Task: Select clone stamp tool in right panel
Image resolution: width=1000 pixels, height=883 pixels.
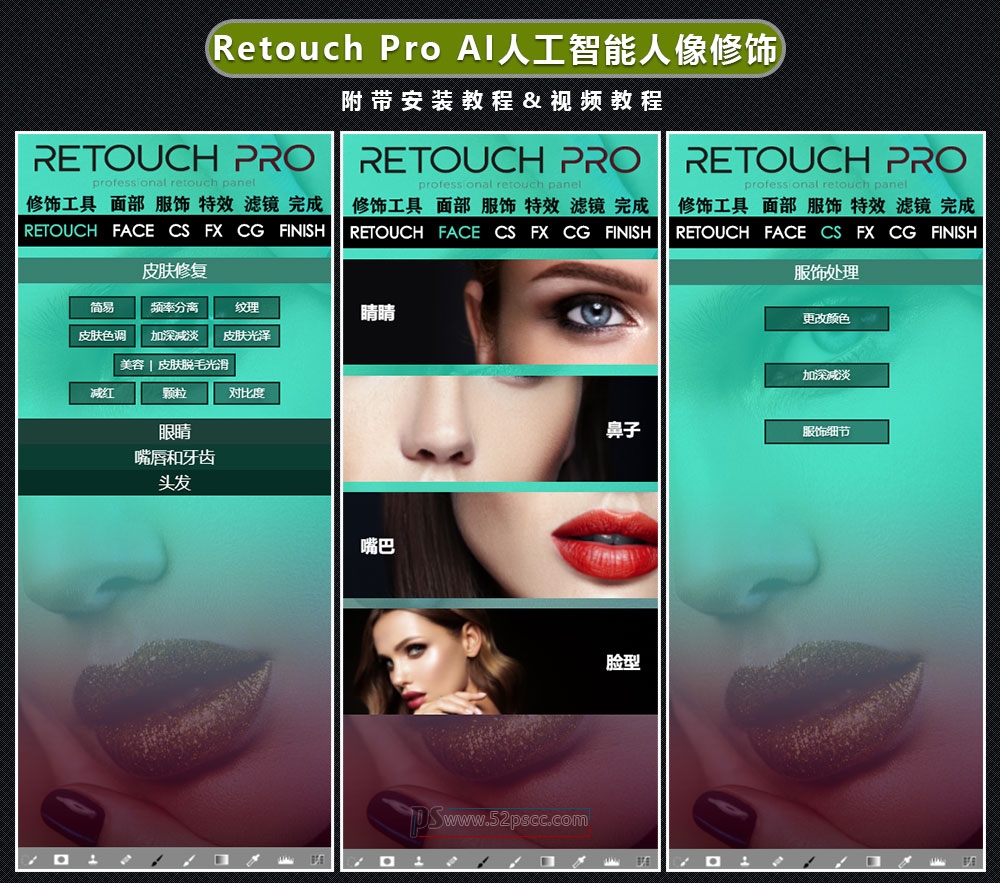Action: pyautogui.click(x=745, y=861)
